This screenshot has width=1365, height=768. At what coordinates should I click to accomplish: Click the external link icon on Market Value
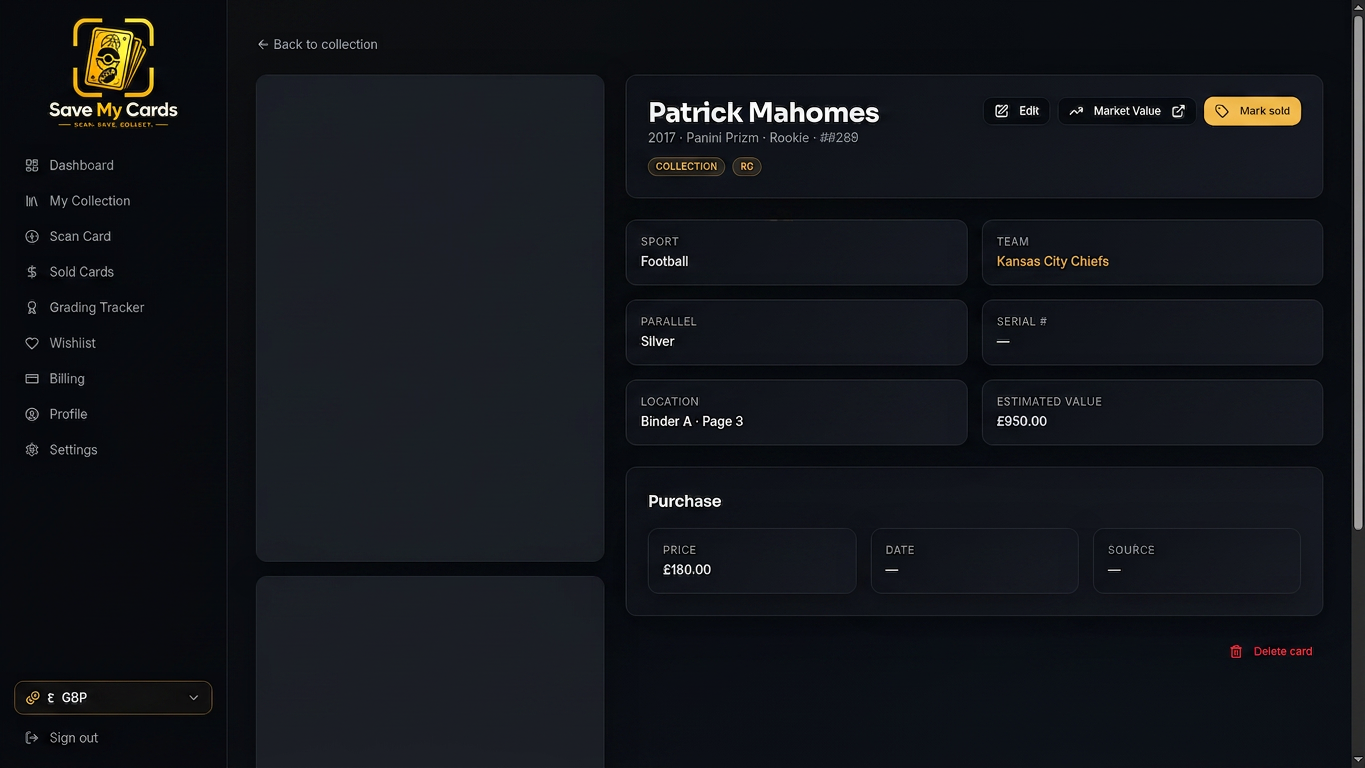pyautogui.click(x=1178, y=111)
